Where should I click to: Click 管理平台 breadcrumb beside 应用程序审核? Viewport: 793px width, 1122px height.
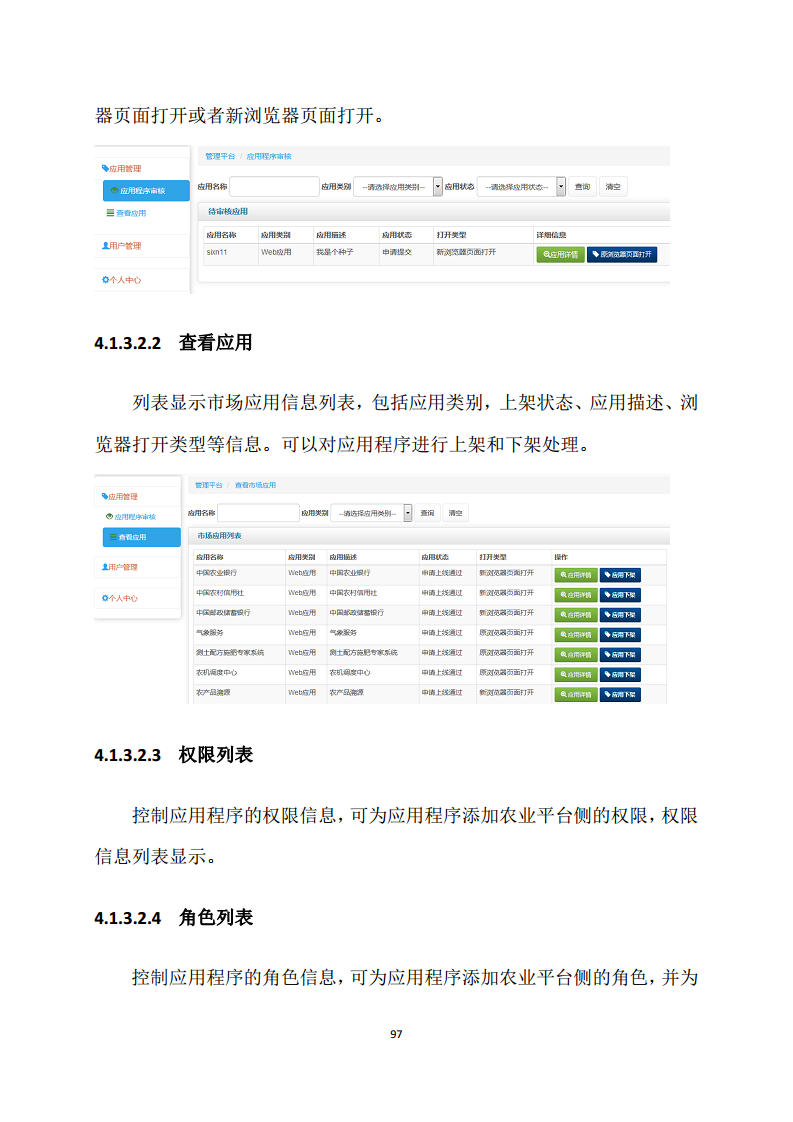coord(220,157)
